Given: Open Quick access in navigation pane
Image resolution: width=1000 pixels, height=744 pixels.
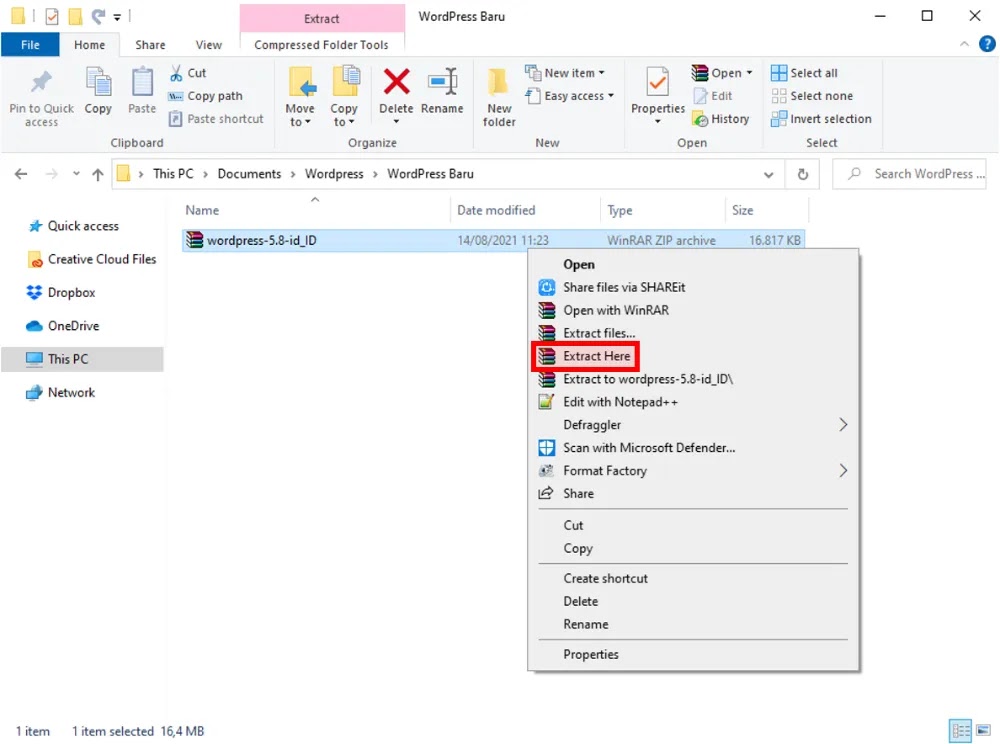Looking at the screenshot, I should [83, 226].
